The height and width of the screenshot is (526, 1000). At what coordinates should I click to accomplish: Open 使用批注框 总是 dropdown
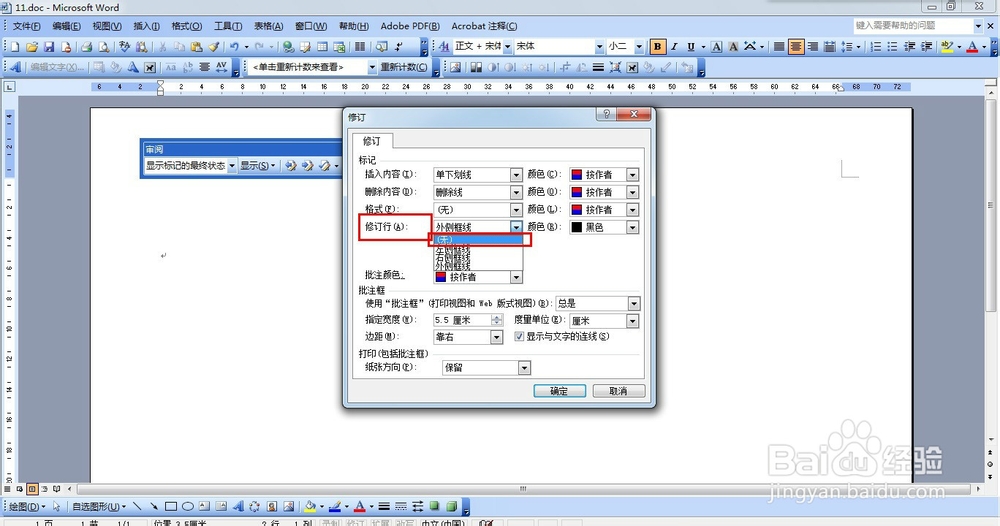coord(634,303)
